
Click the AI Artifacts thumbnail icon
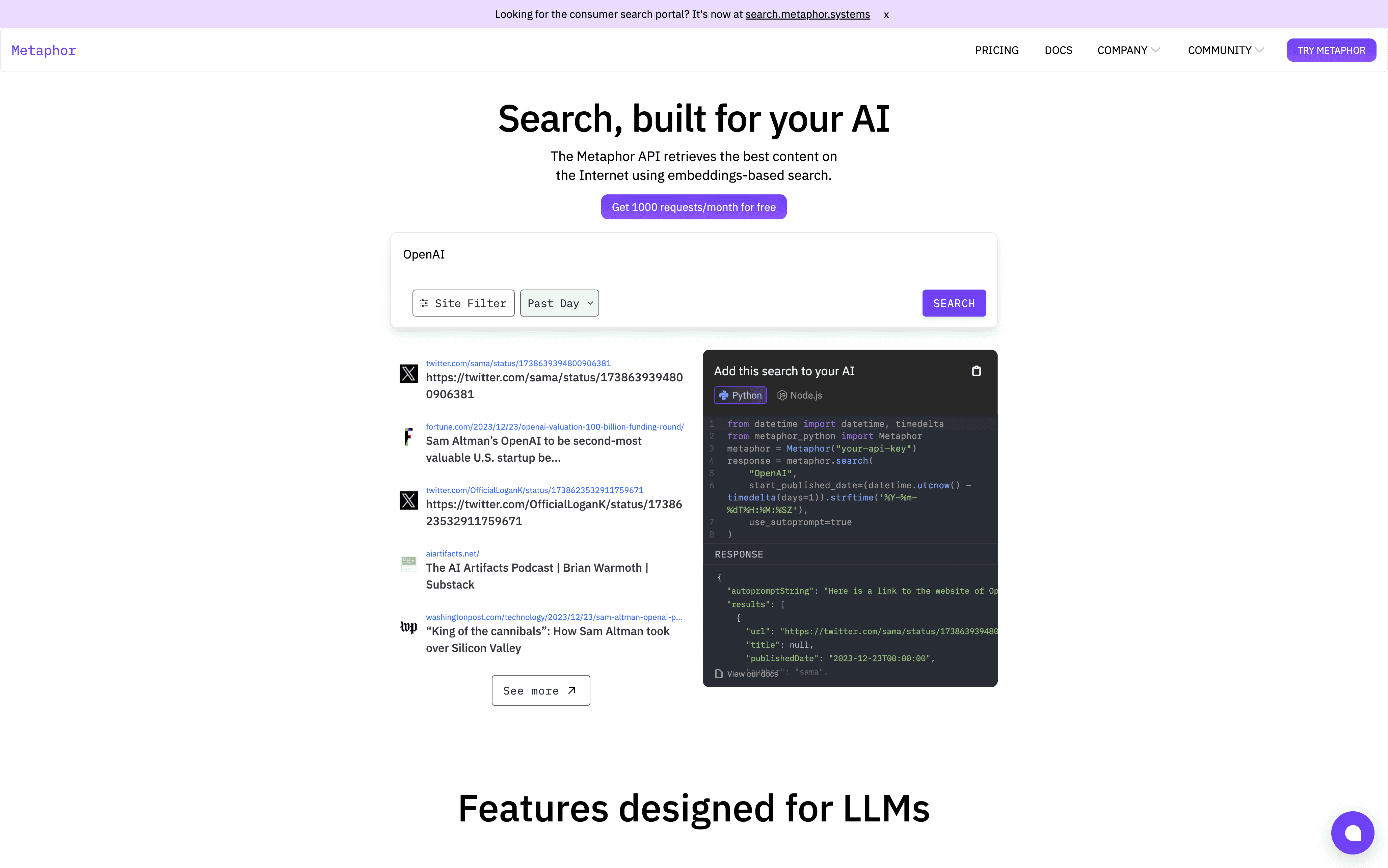pyautogui.click(x=408, y=563)
